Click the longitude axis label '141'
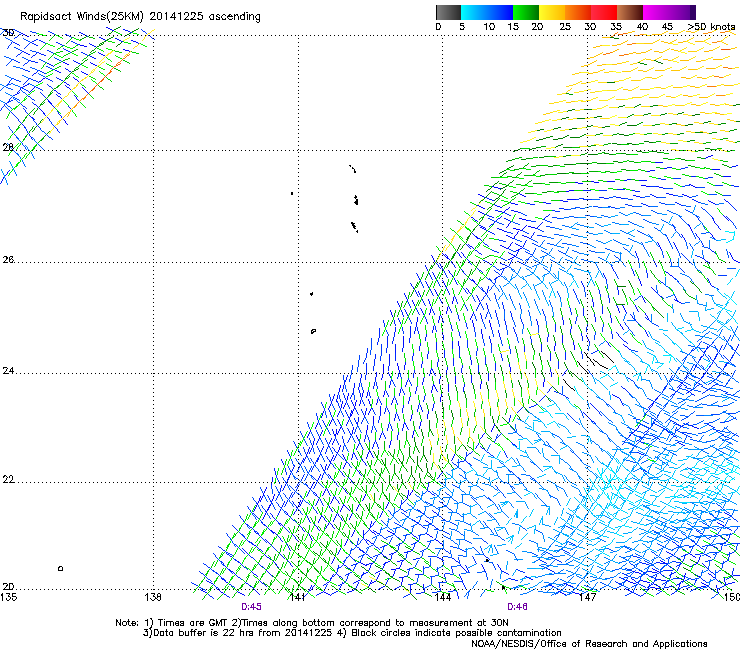Viewport: 740px width, 650px height. click(297, 597)
